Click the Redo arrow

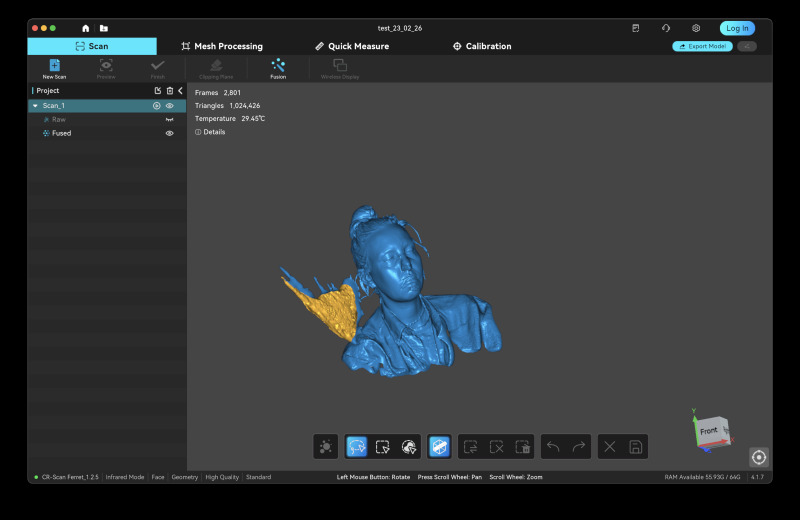click(x=579, y=447)
